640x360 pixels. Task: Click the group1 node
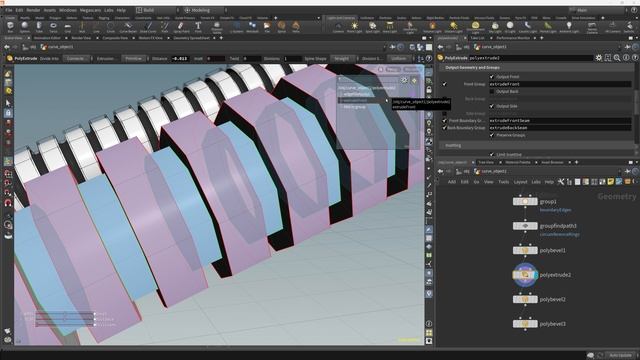[x=525, y=201]
